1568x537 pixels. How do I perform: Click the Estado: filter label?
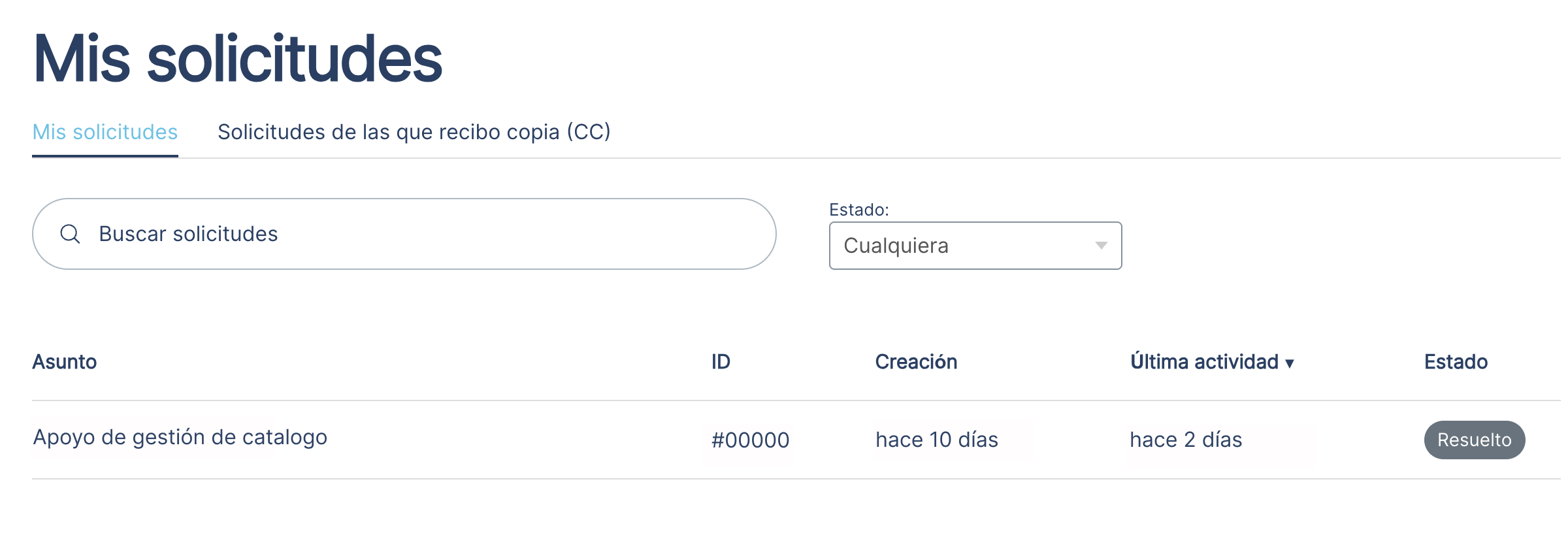click(858, 210)
